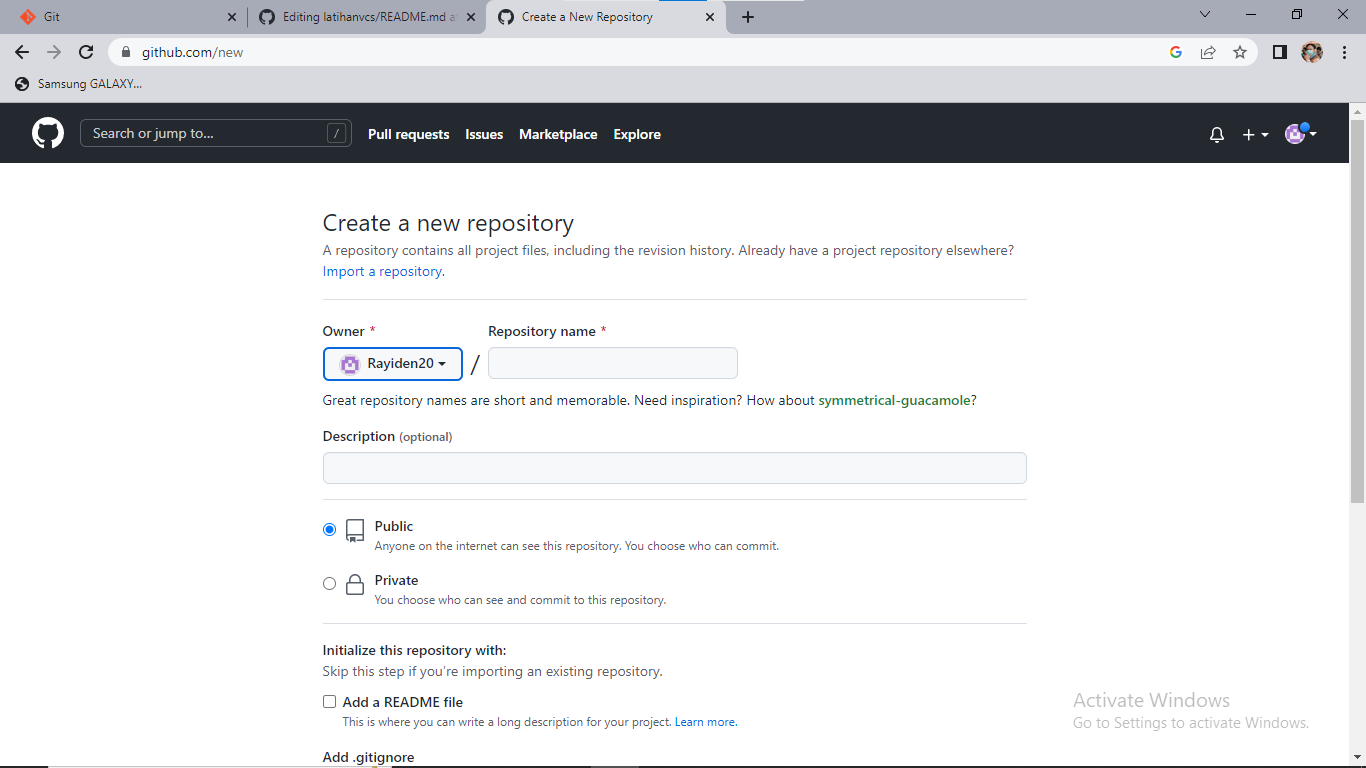Screen dimensions: 1366x768
Task: Click the Description input field
Action: tap(675, 468)
